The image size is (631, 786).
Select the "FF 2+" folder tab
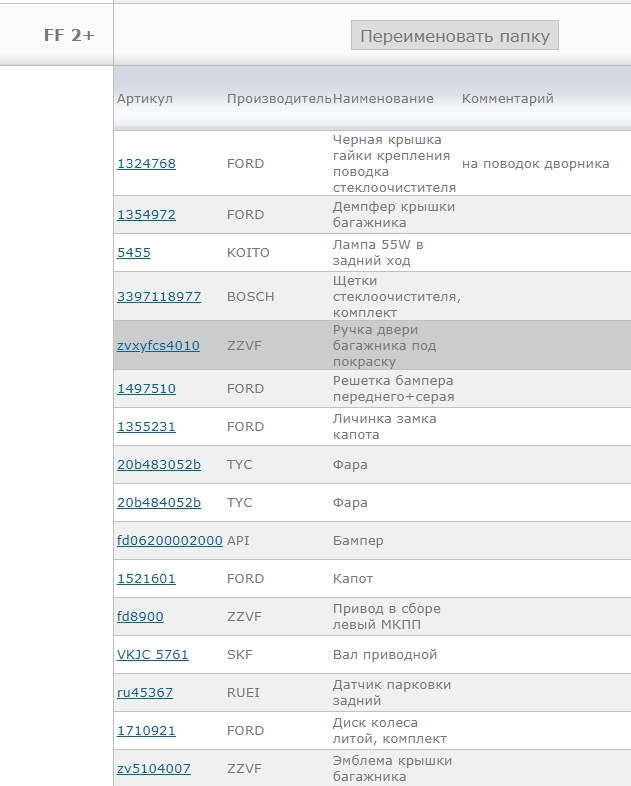pyautogui.click(x=68, y=35)
